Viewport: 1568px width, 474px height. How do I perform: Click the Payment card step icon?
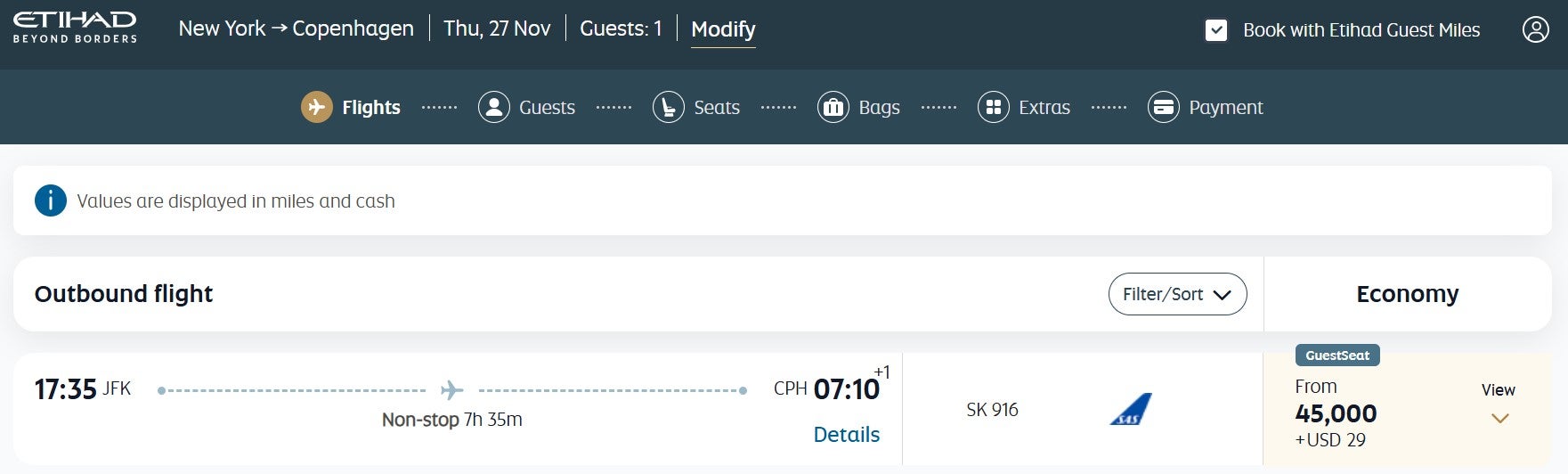[1163, 107]
